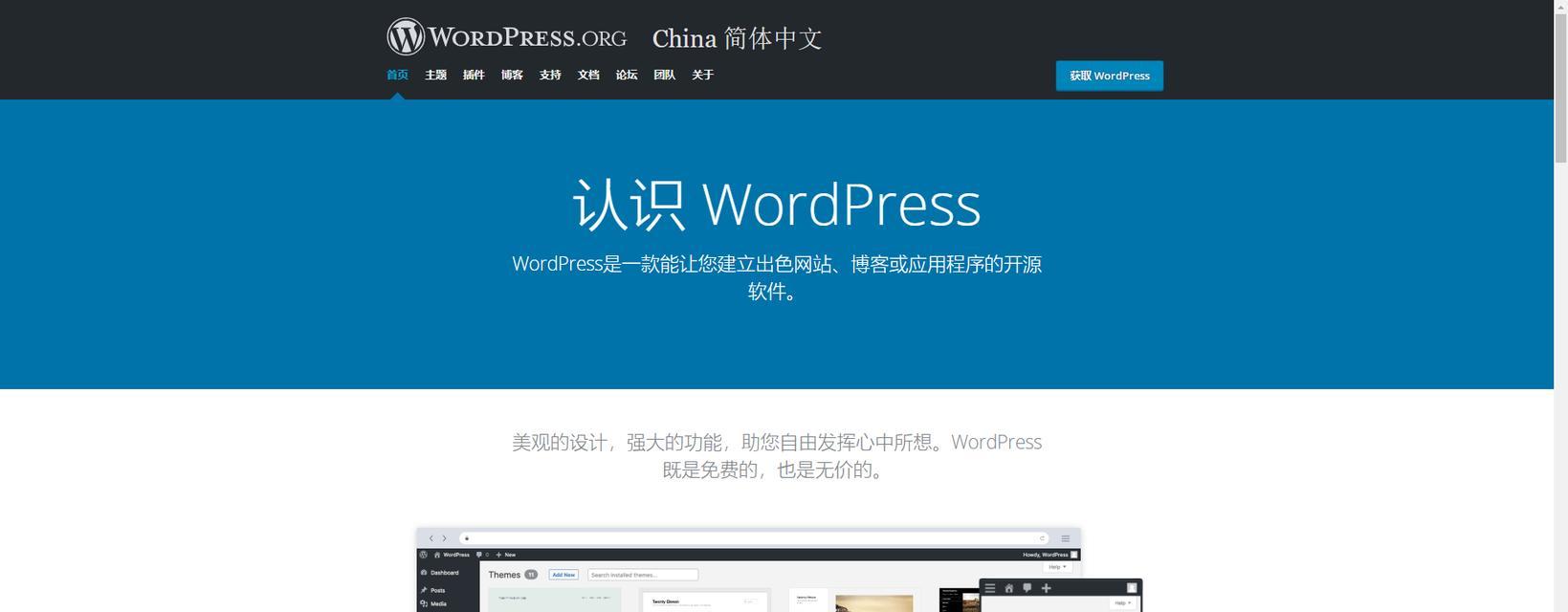Click the paragraph beginning 美观的设计，强大的功能
This screenshot has height=612, width=1568.
tap(776, 455)
